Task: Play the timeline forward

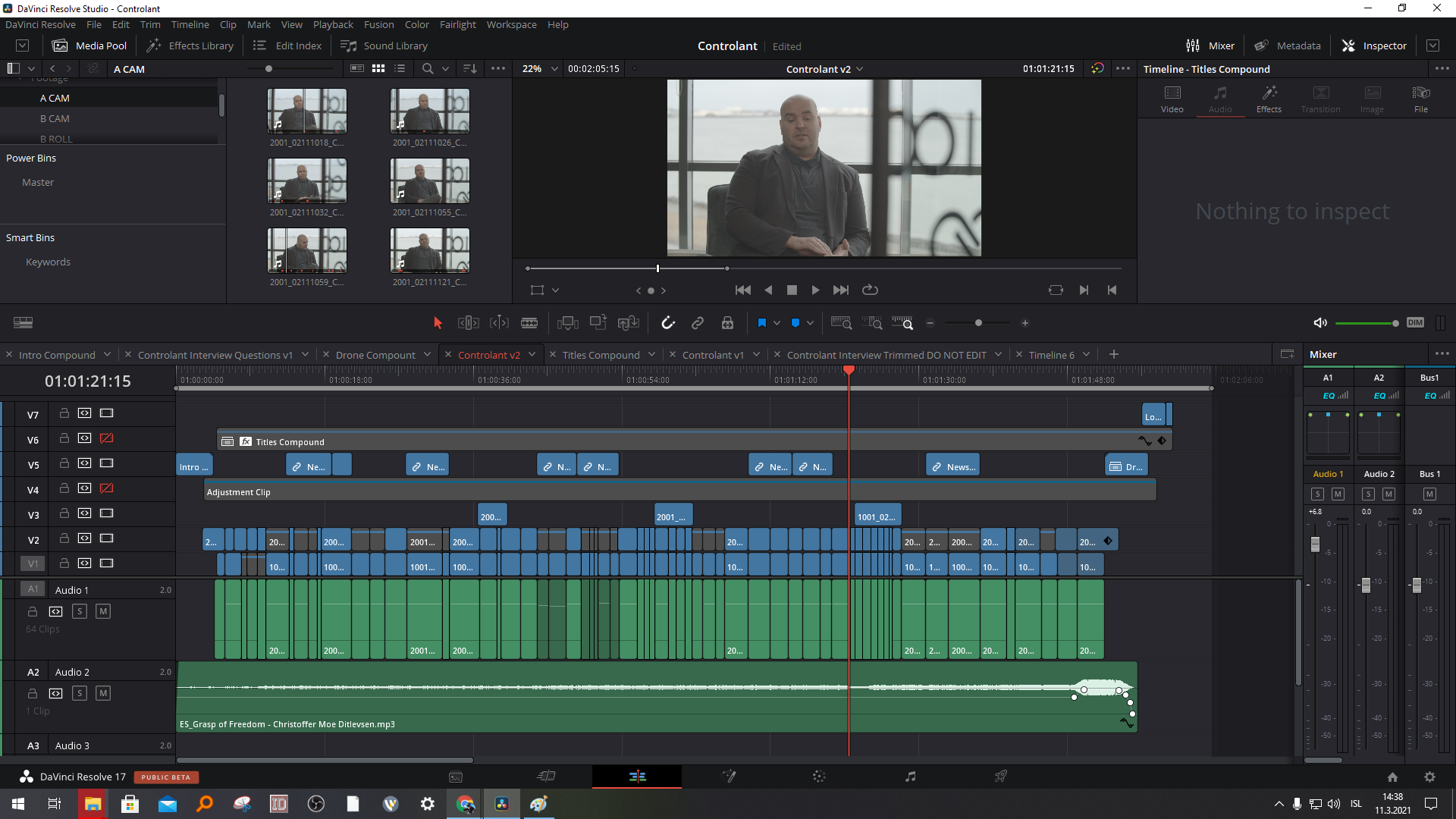Action: click(x=815, y=290)
